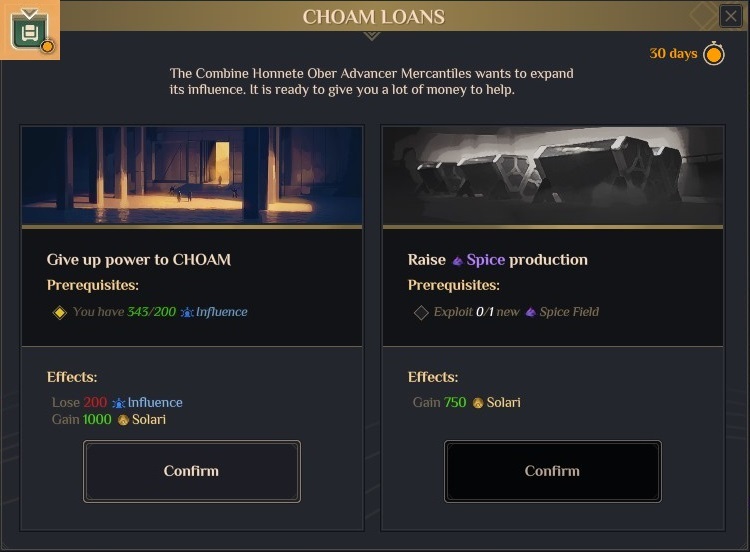The height and width of the screenshot is (552, 750).
Task: Expand the chevron below the CHOAM LOANS title
Action: [371, 35]
